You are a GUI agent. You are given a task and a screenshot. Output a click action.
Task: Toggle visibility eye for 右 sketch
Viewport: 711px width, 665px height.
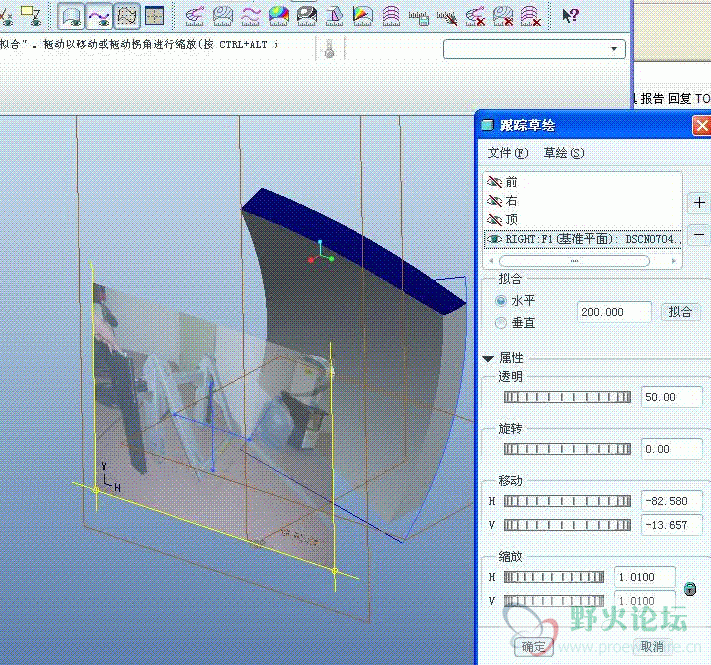coord(494,200)
